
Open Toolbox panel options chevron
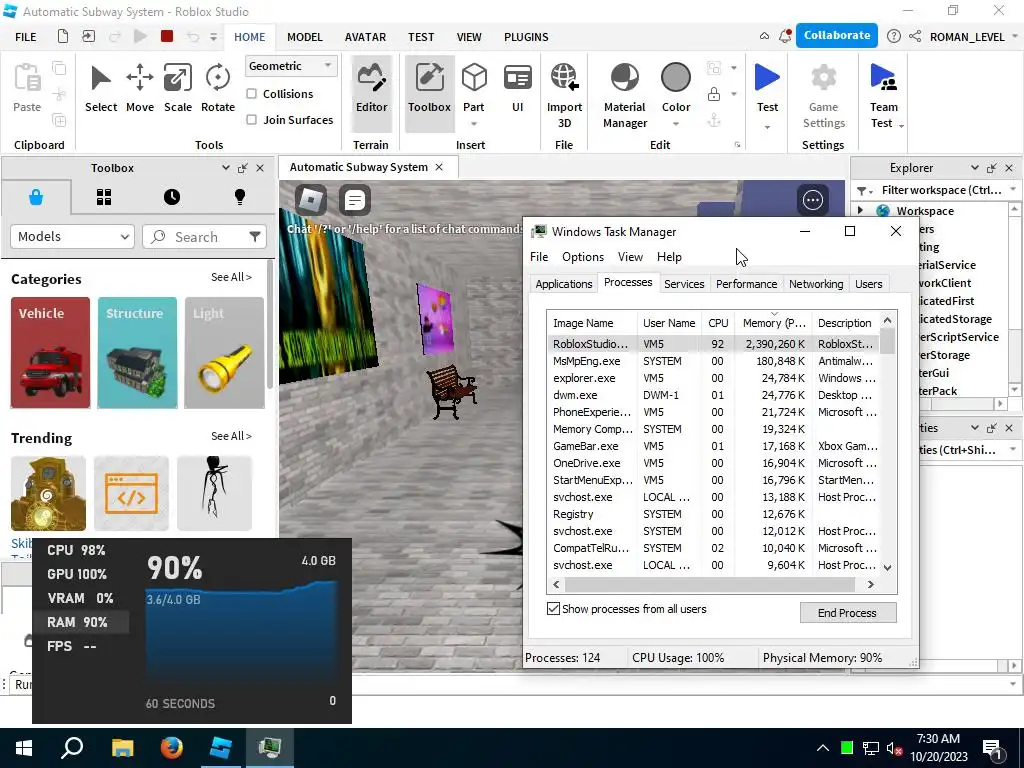point(225,168)
